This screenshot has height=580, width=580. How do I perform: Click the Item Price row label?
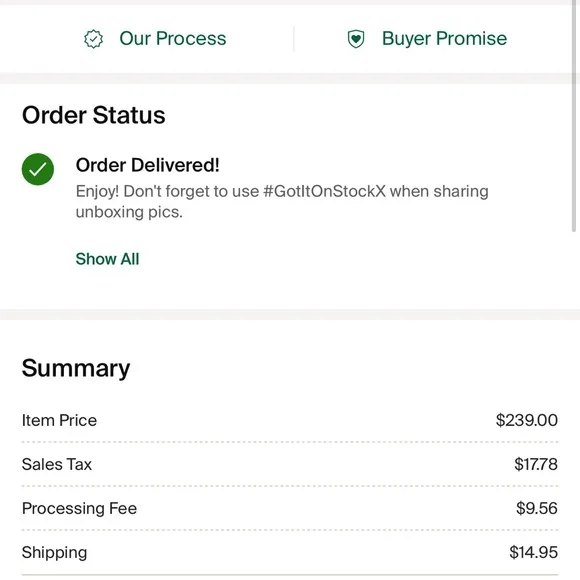[x=59, y=420]
